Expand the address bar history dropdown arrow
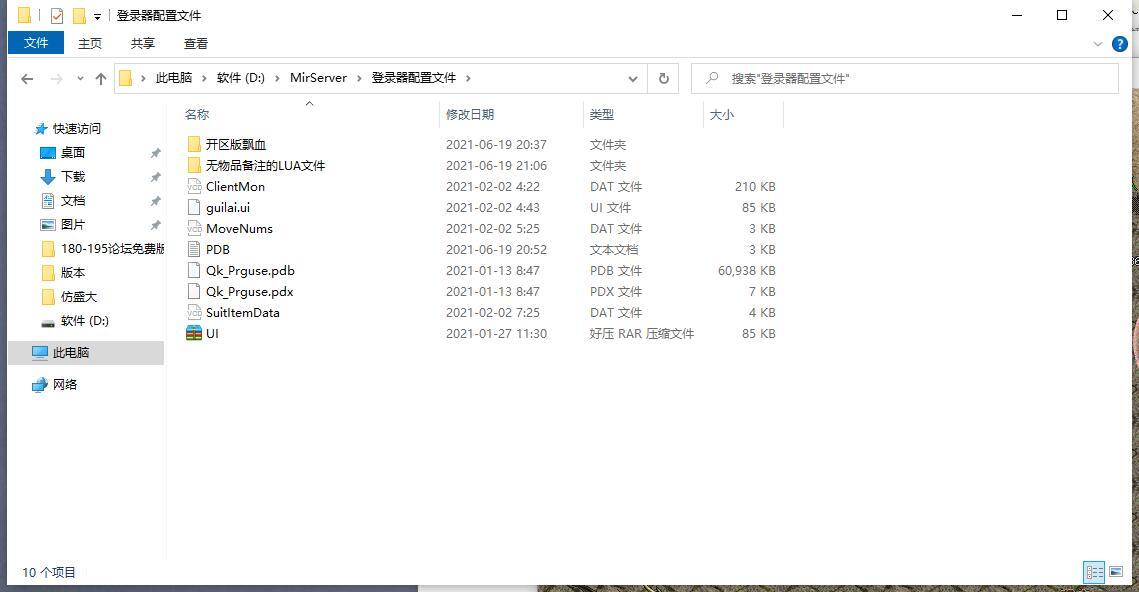1139x592 pixels. (632, 78)
